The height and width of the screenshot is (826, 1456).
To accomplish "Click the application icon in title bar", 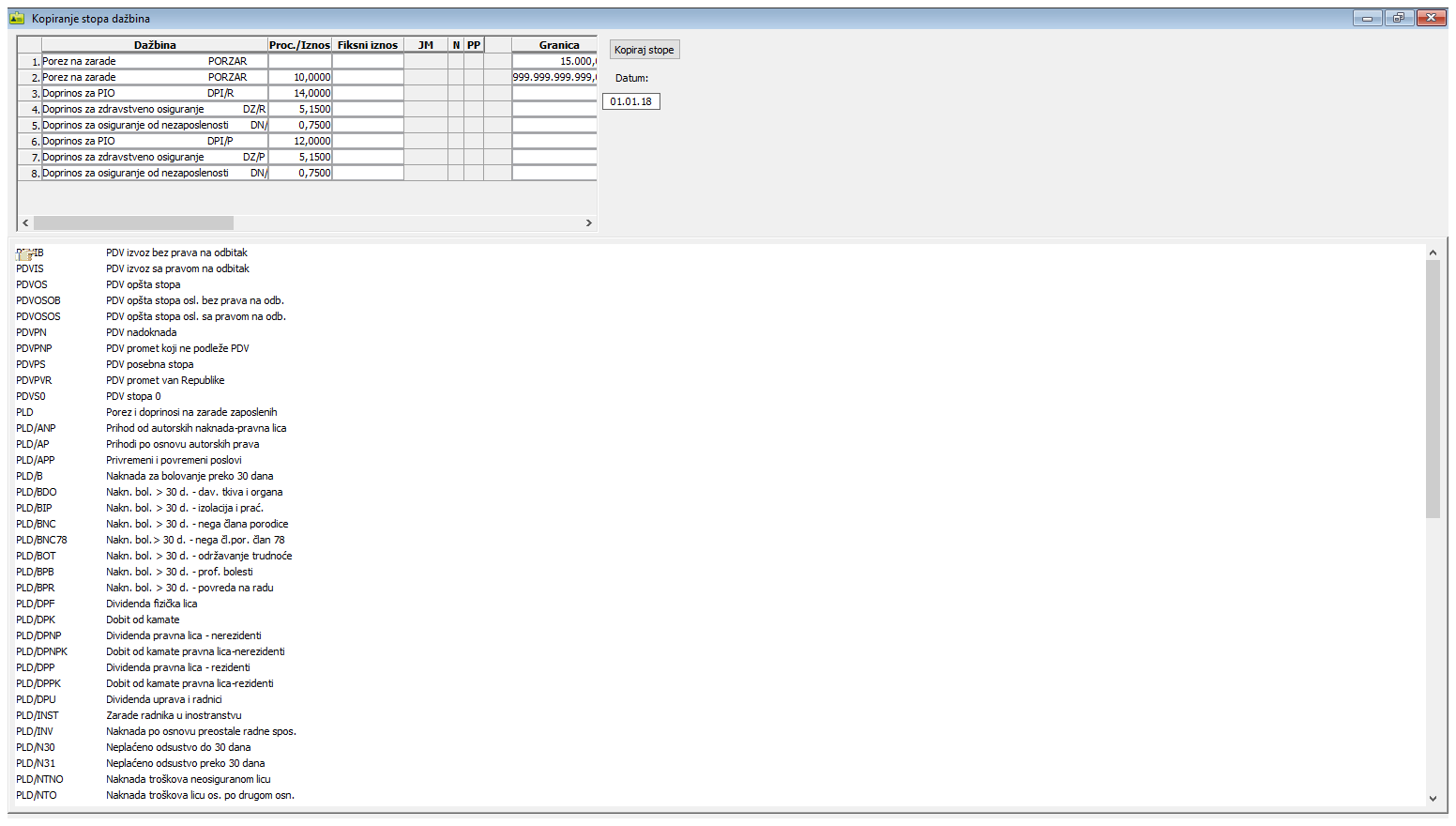I will (16, 18).
